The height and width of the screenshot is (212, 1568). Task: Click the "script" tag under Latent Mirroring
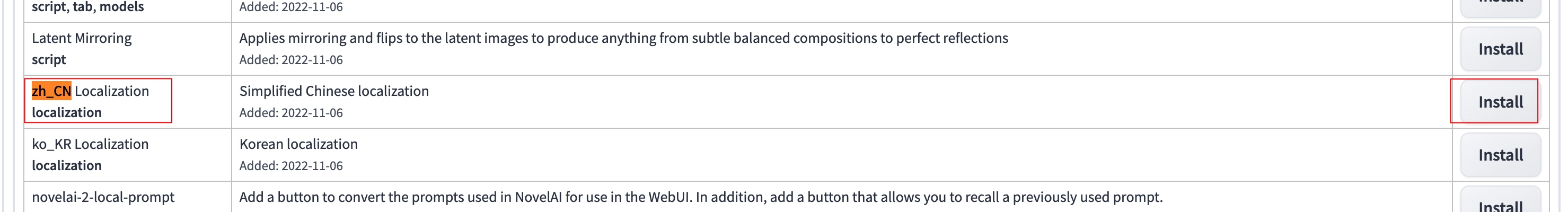(x=49, y=60)
